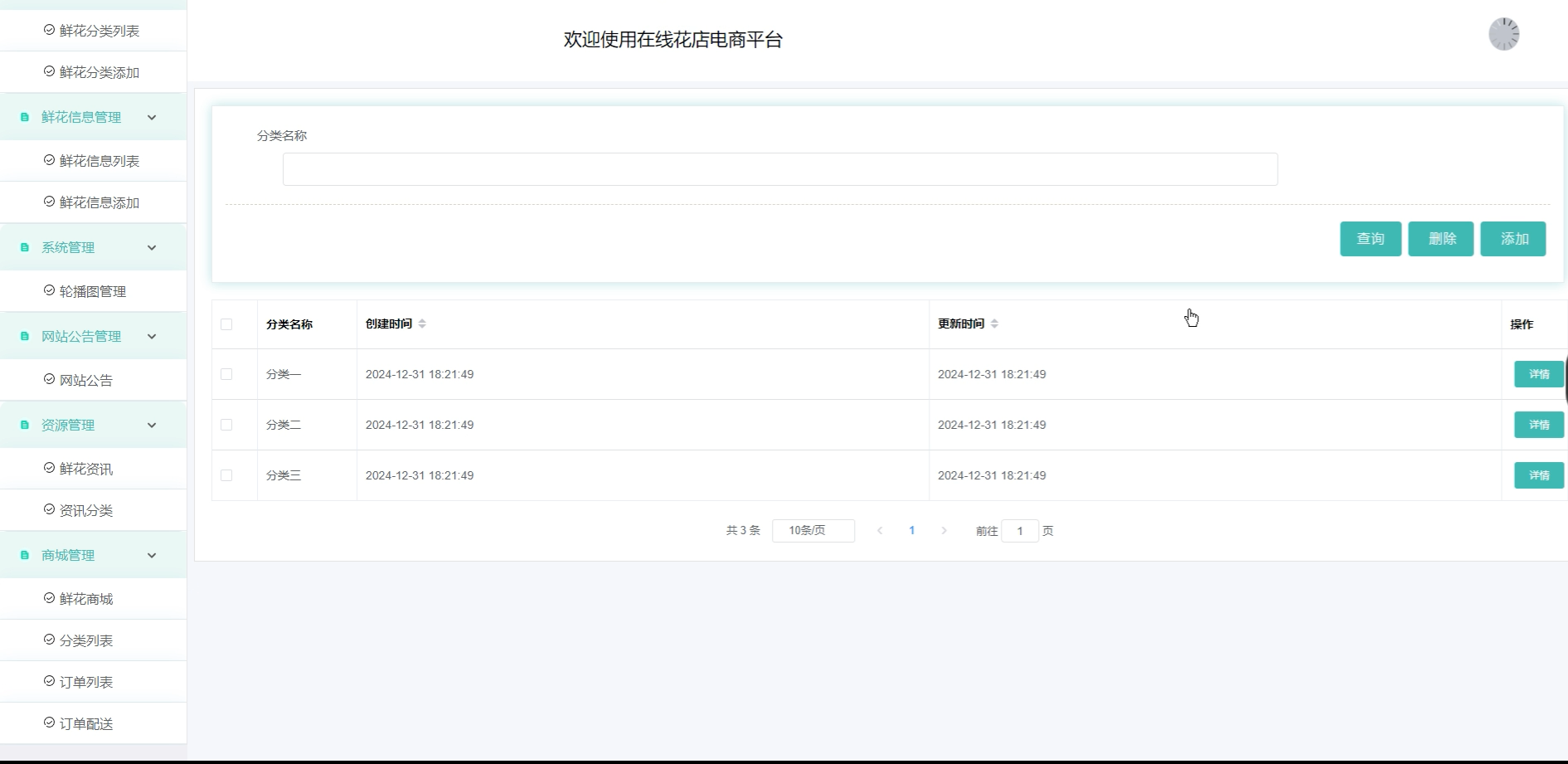
Task: Click the 商城管理 document icon
Action: (x=24, y=555)
